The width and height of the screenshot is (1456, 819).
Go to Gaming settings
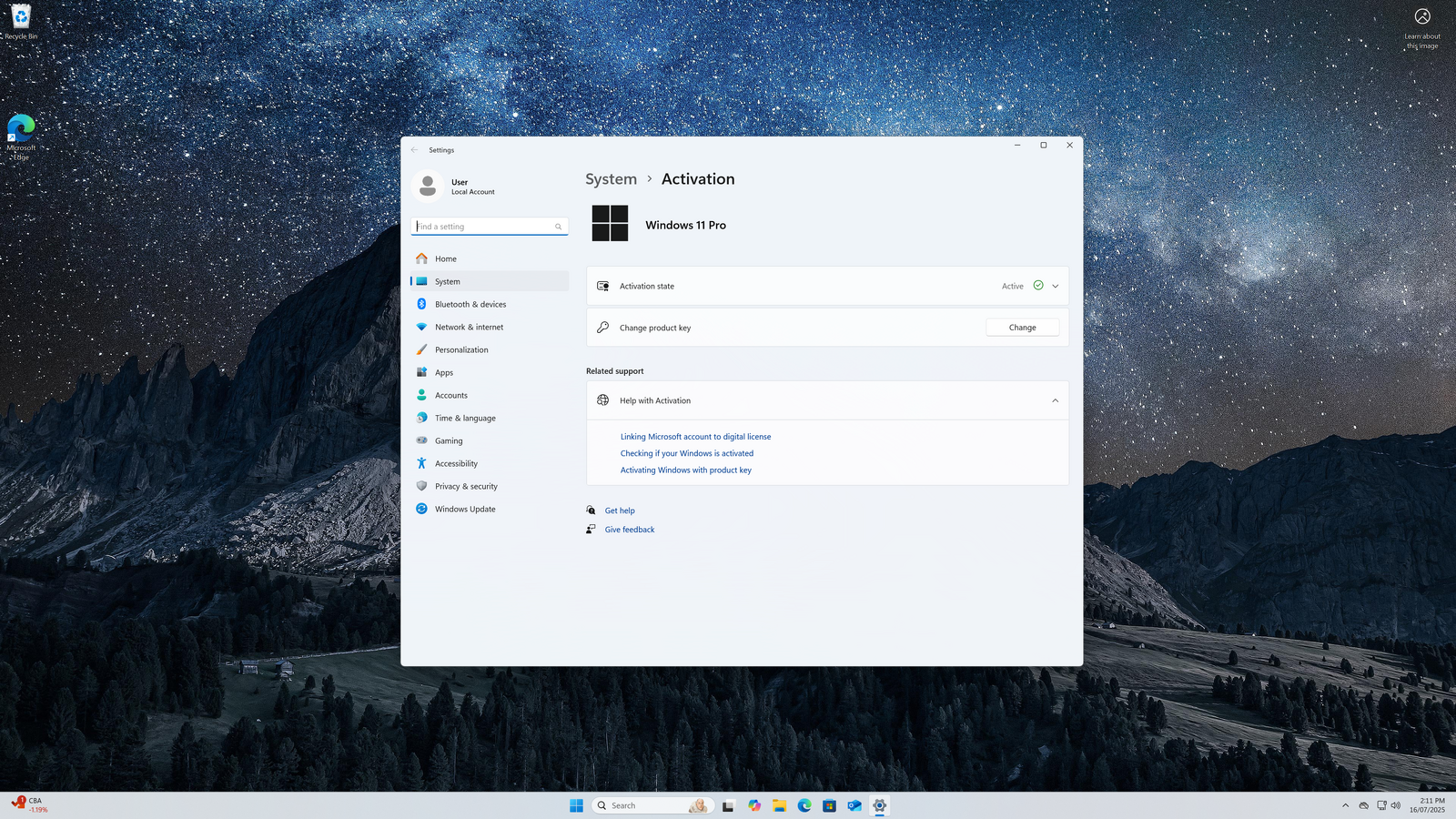coord(490,440)
